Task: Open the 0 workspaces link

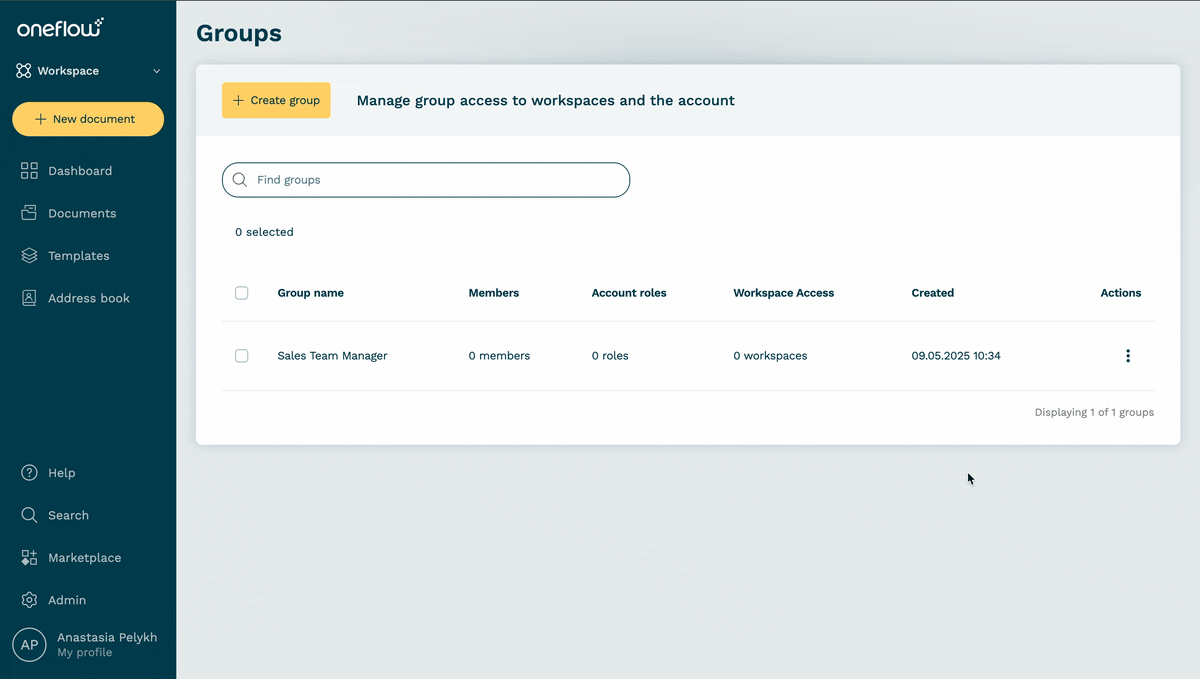Action: pyautogui.click(x=770, y=355)
